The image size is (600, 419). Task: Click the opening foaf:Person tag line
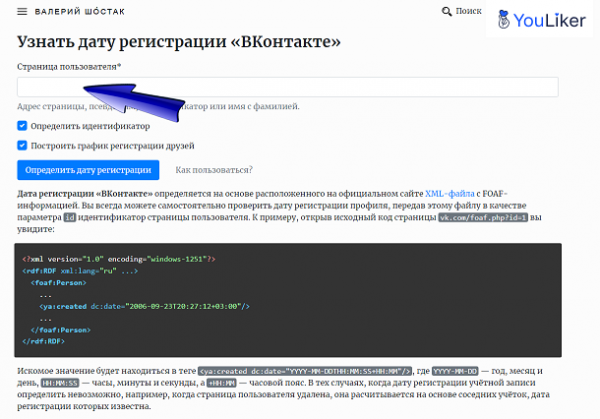pos(59,283)
